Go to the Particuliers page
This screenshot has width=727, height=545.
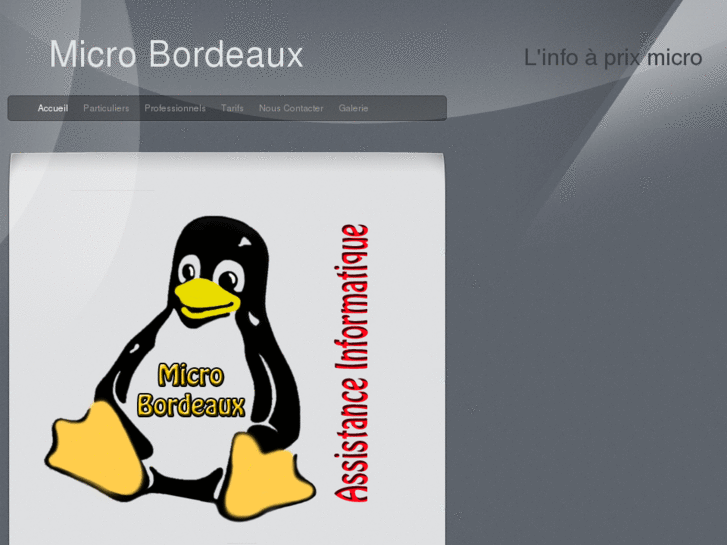(106, 108)
